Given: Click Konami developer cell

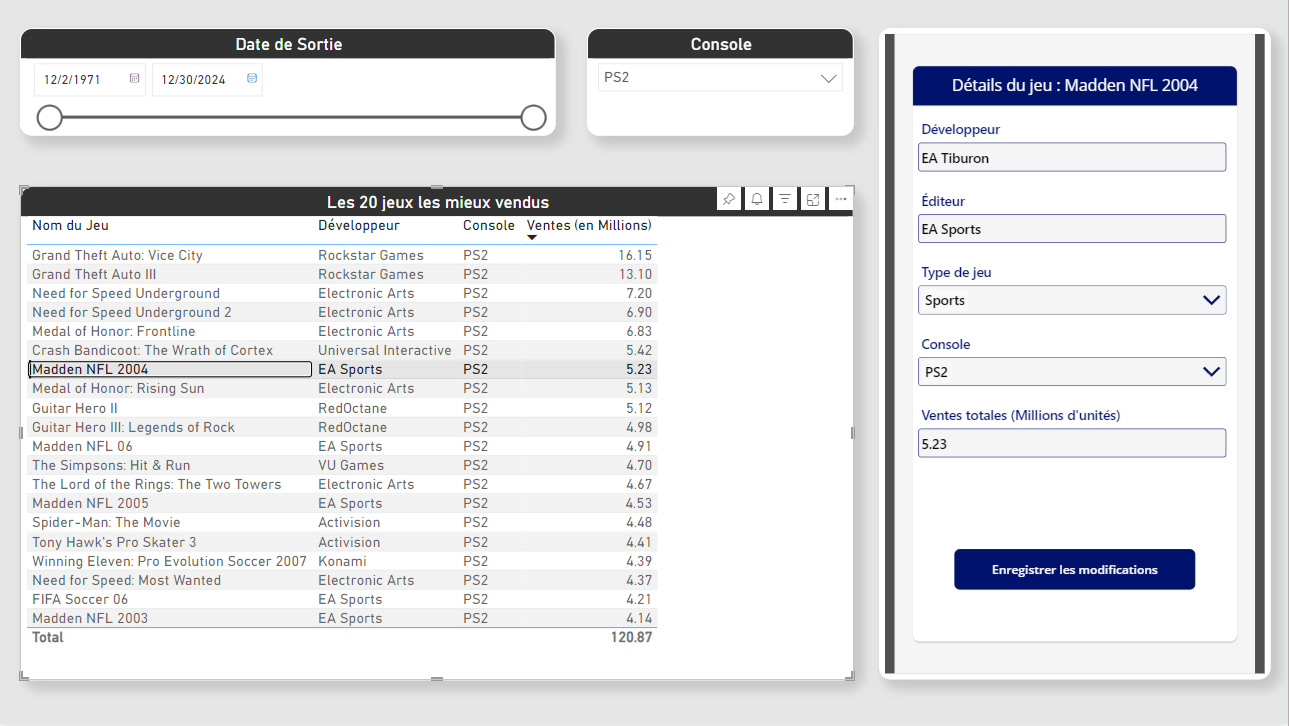Looking at the screenshot, I should (342, 561).
